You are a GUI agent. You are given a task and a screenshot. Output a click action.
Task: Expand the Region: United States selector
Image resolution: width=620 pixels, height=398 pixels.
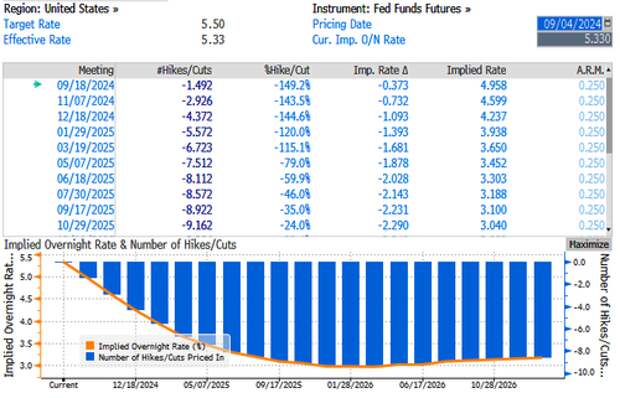click(x=61, y=9)
